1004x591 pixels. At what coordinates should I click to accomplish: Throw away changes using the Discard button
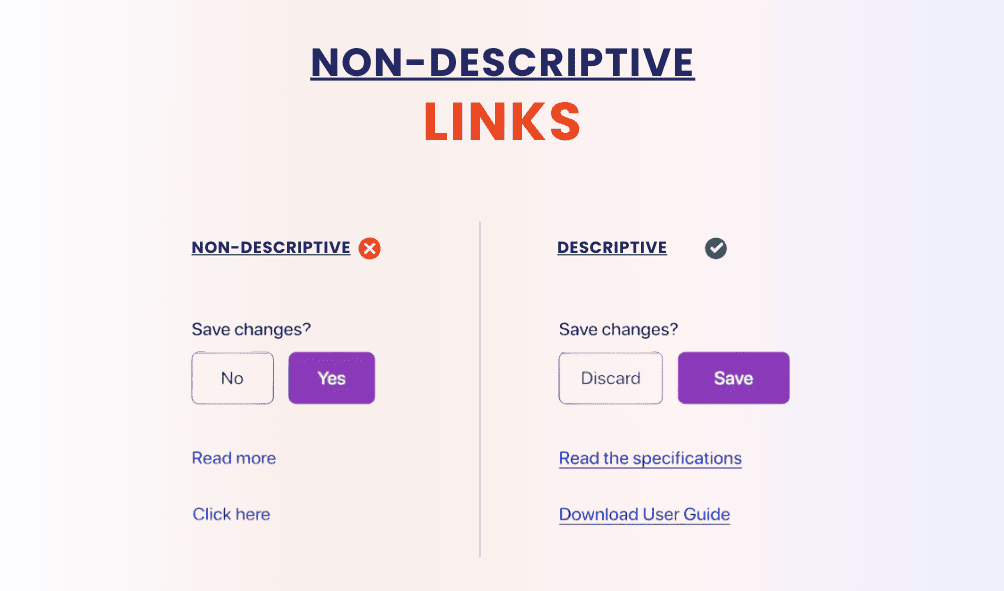(x=610, y=378)
